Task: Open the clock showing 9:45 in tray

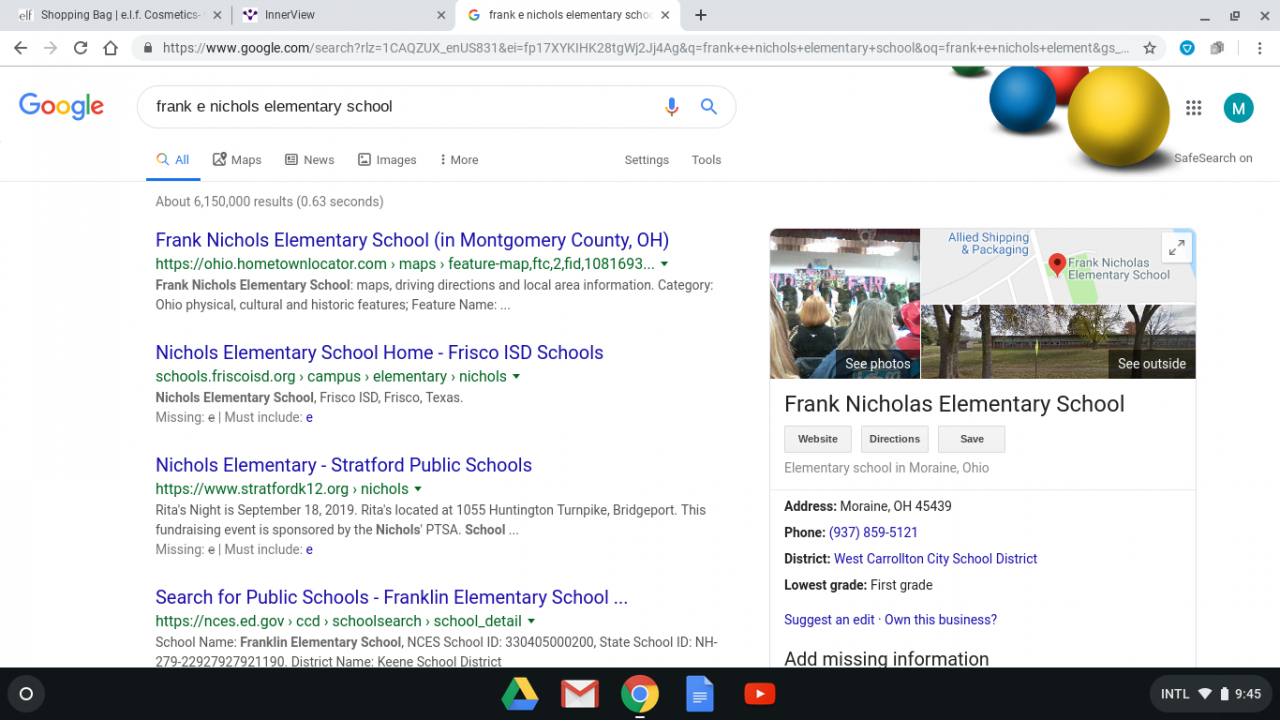Action: click(x=1248, y=694)
